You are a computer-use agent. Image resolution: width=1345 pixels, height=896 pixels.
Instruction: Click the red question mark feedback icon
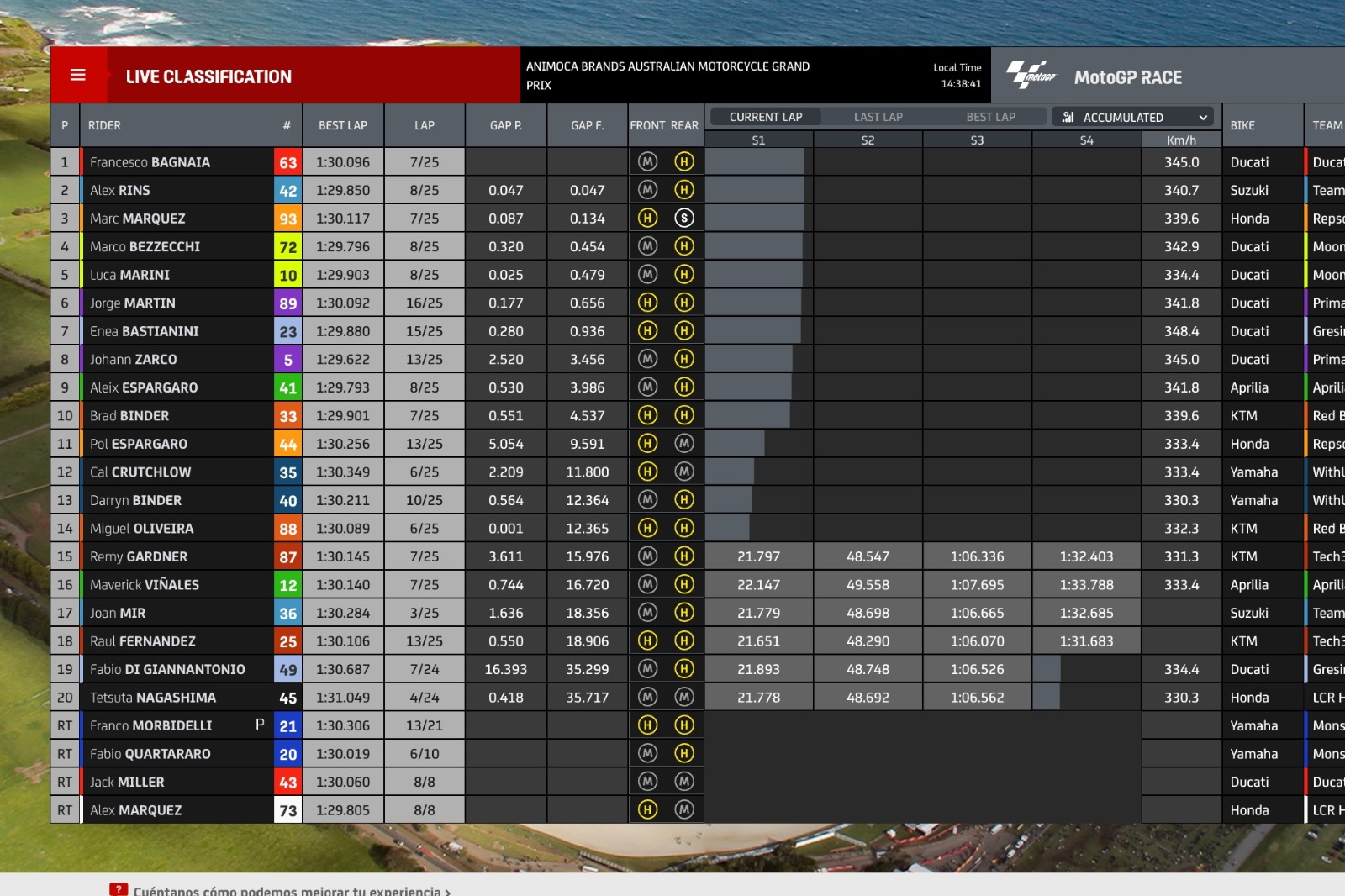[x=119, y=889]
